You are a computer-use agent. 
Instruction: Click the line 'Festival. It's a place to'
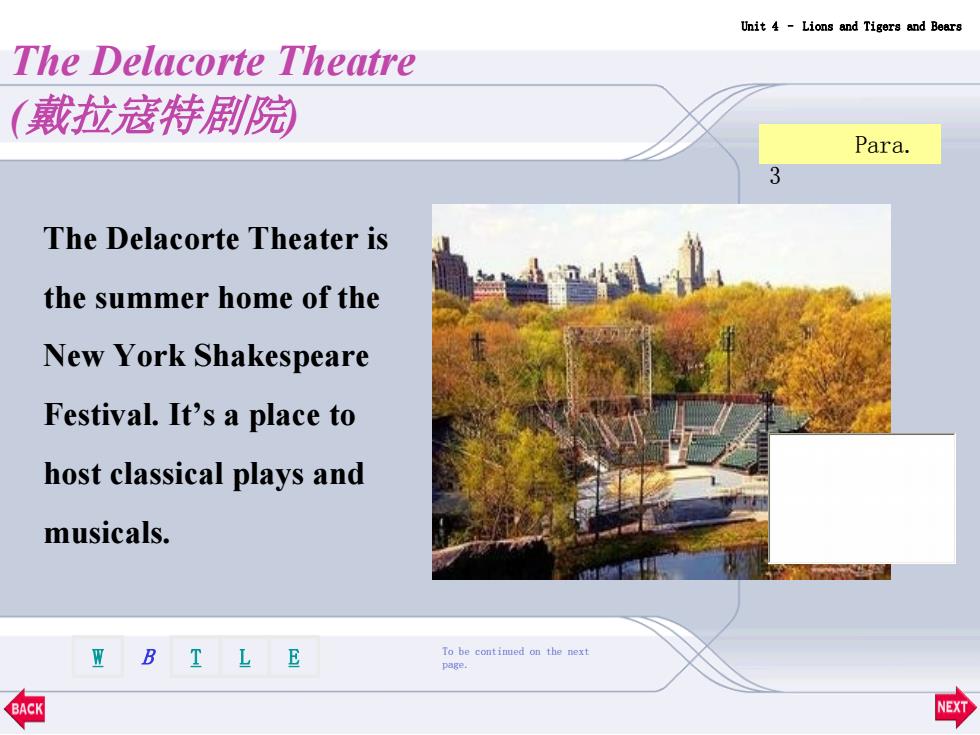click(x=199, y=416)
